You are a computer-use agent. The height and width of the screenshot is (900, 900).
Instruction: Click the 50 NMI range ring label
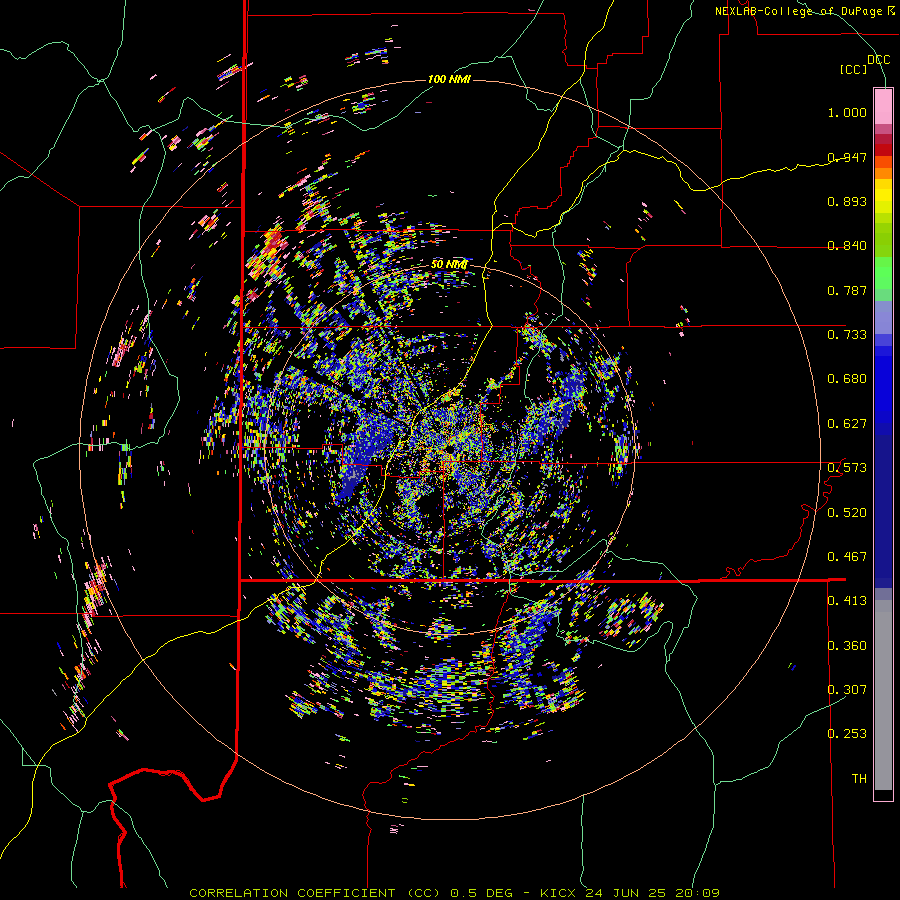(449, 265)
